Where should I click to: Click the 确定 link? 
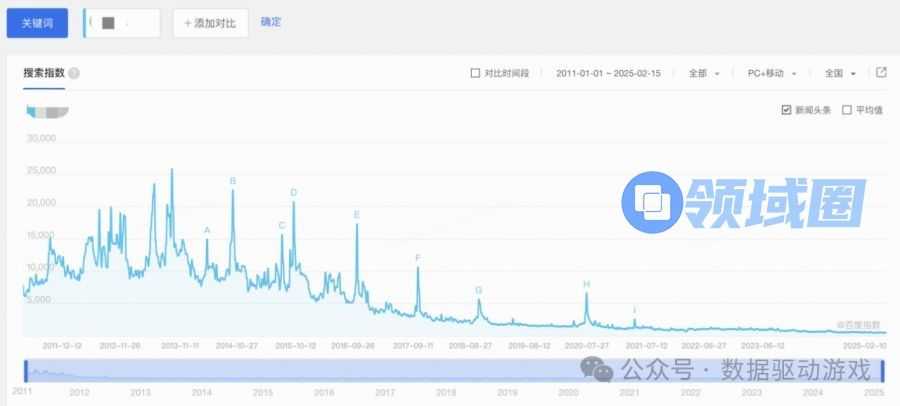[x=271, y=22]
